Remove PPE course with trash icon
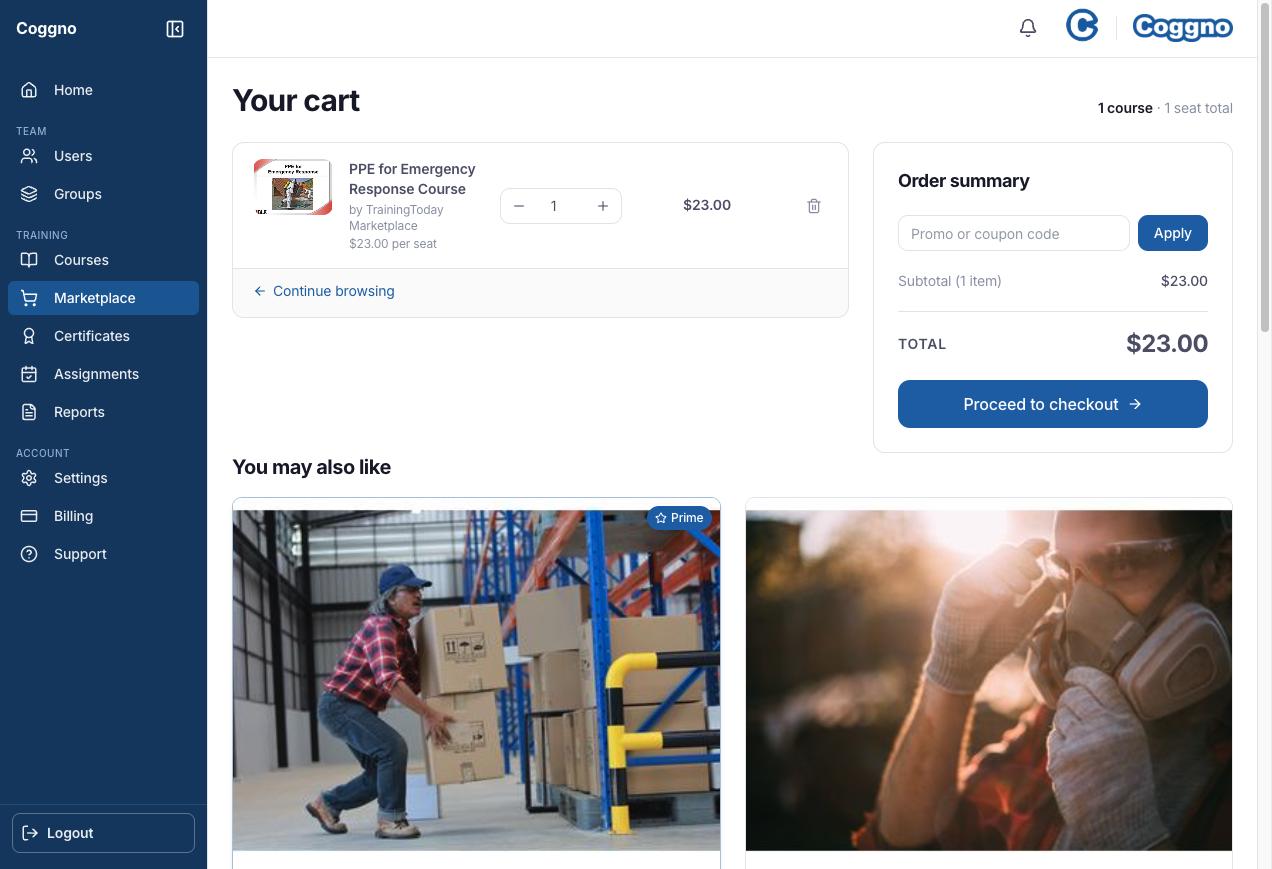Viewport: 1272px width, 869px height. point(814,206)
